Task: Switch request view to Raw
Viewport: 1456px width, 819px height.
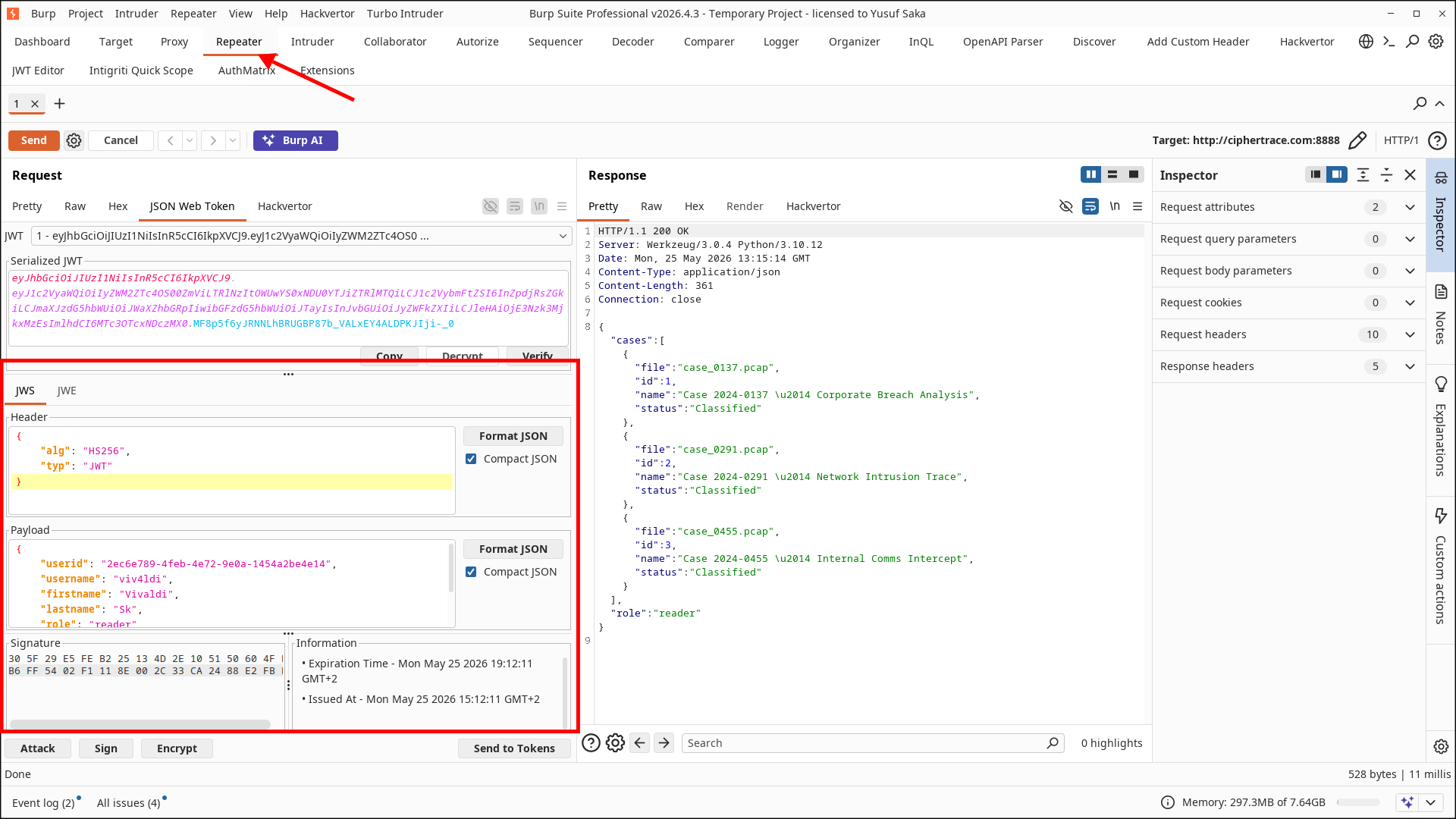Action: coord(75,206)
